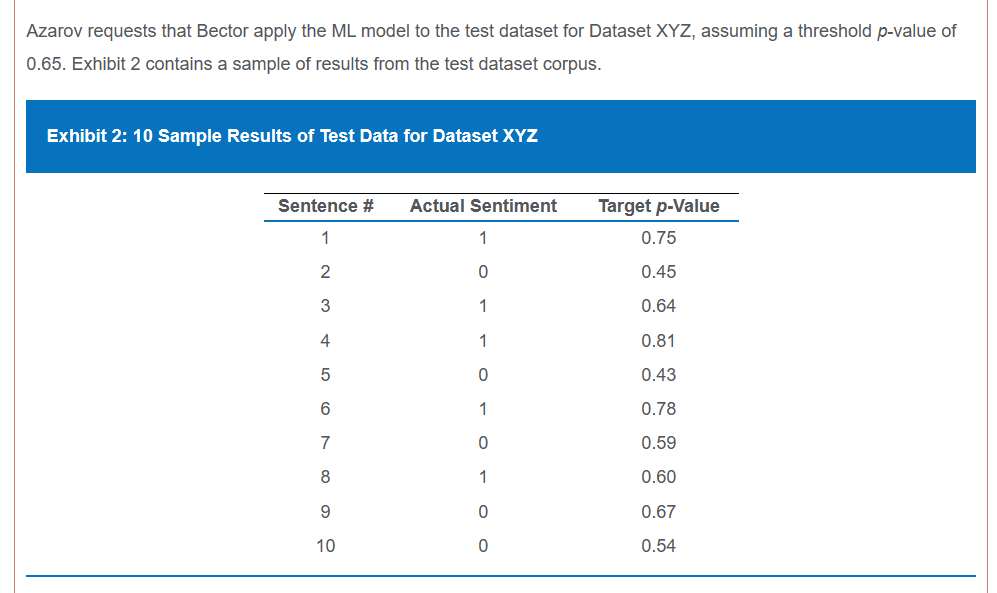997x593 pixels.
Task: Click the 0.60 p-value cell
Action: (658, 477)
